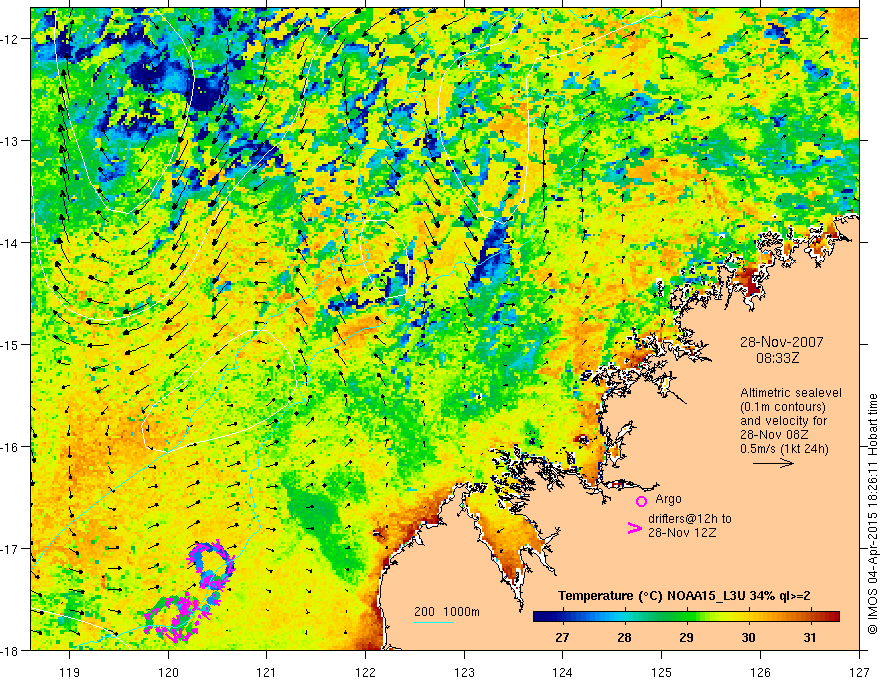
Task: Click the longitude axis label 119
Action: (x=70, y=672)
